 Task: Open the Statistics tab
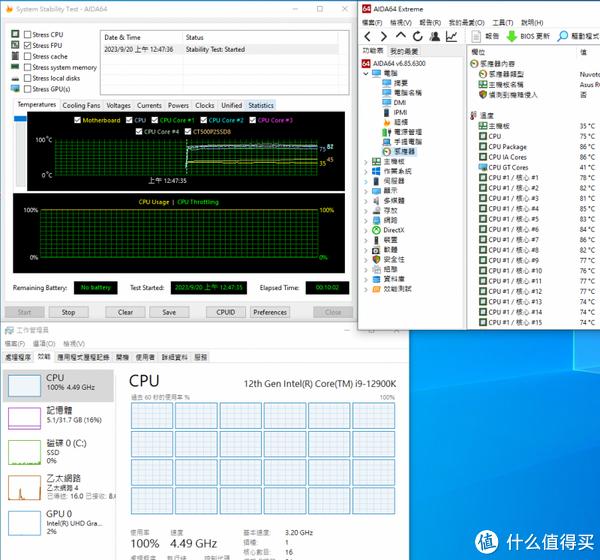tap(261, 105)
